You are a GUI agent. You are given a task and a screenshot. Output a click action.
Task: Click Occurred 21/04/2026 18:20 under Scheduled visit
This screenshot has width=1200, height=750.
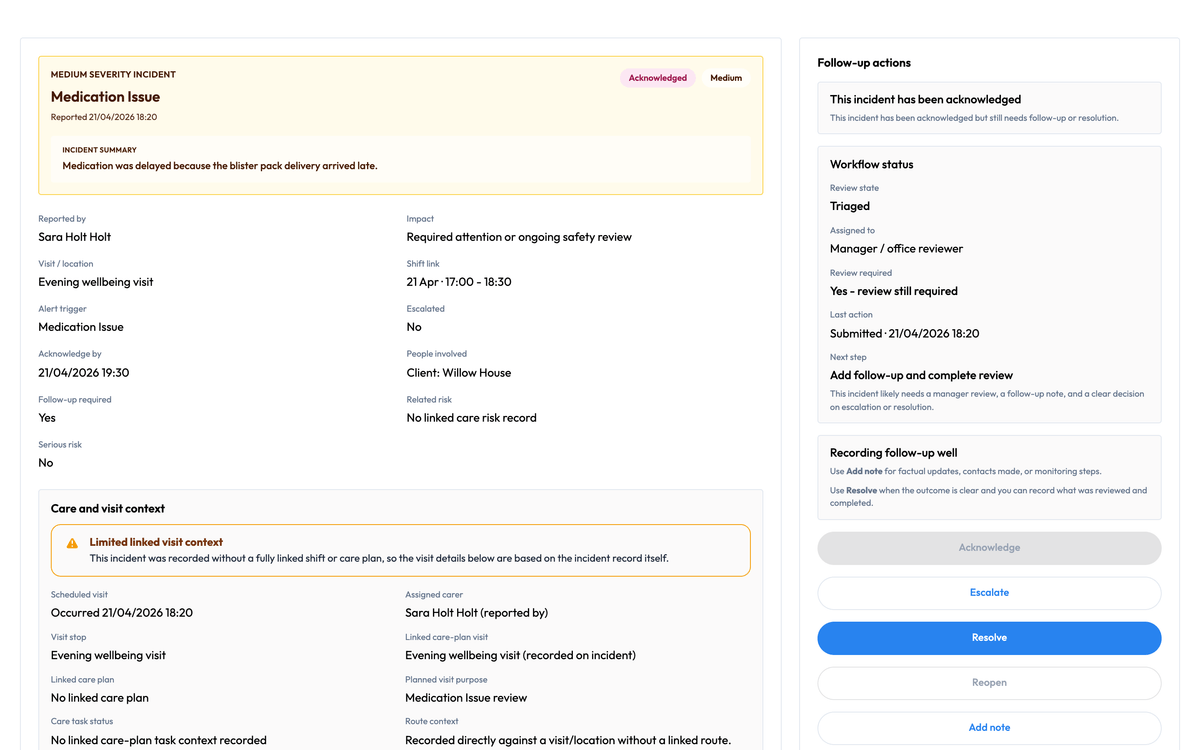click(122, 613)
